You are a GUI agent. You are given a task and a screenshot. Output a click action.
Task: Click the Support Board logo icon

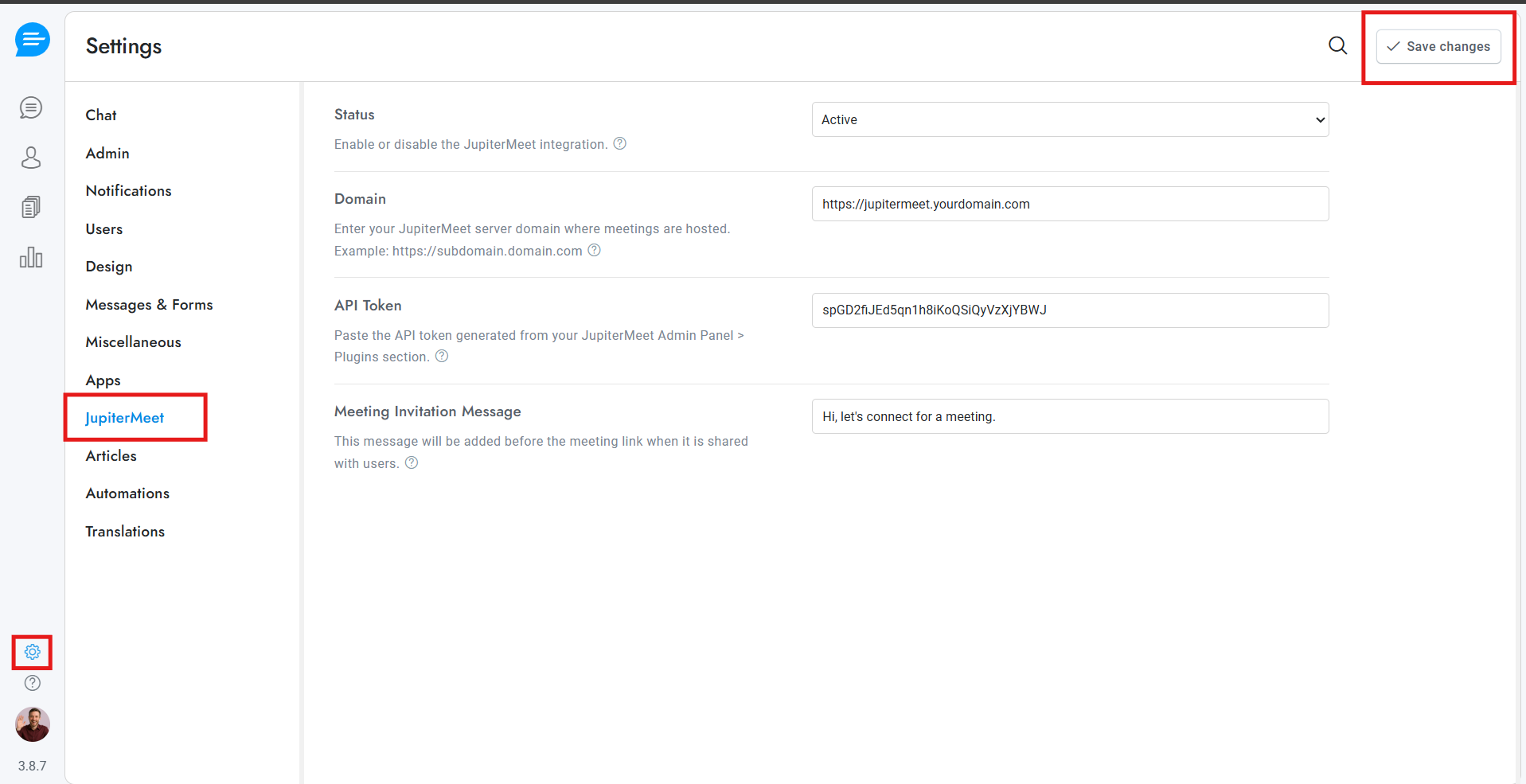[33, 40]
